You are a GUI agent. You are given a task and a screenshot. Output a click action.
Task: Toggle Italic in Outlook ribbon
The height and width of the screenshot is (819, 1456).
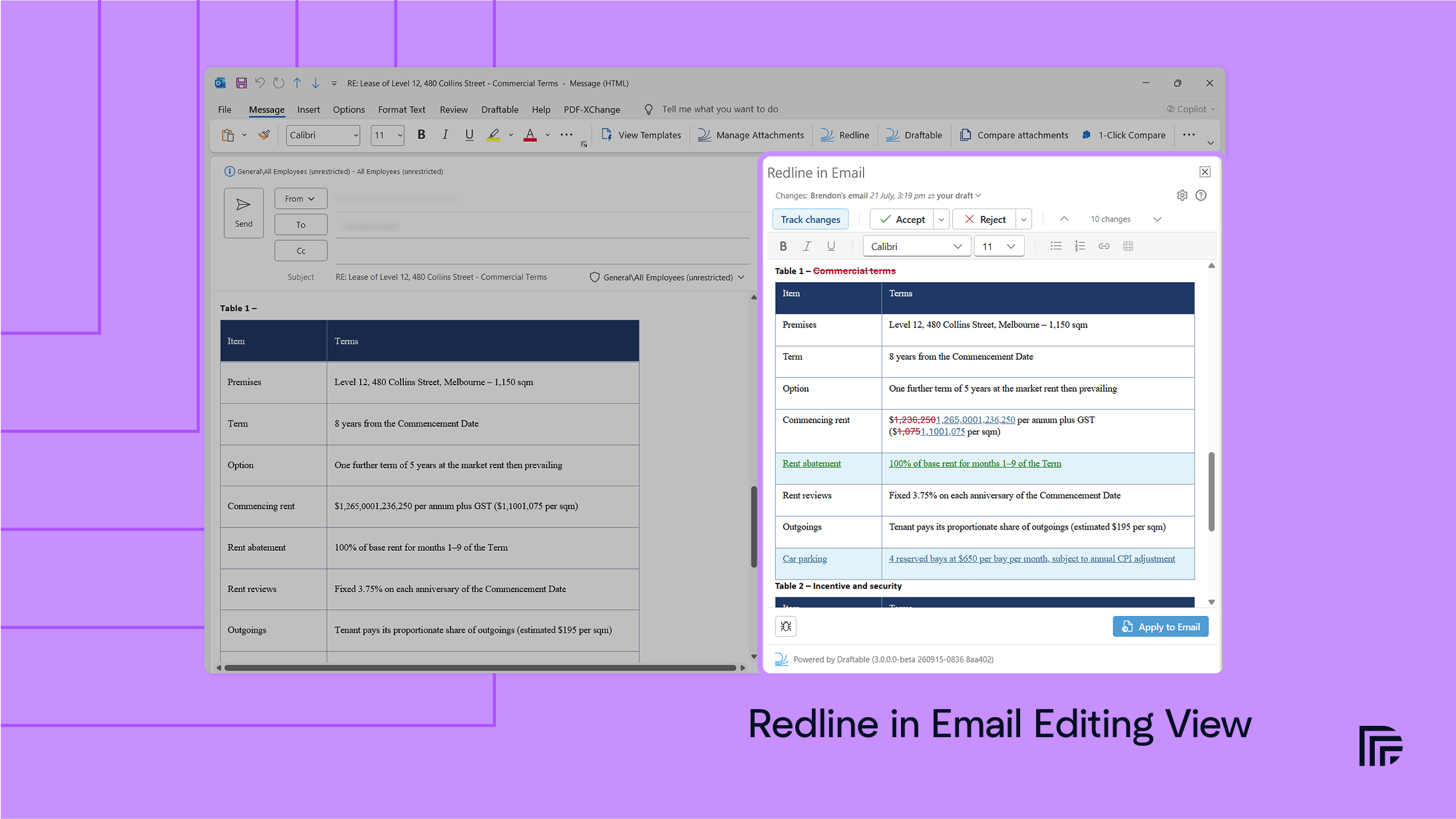(445, 135)
